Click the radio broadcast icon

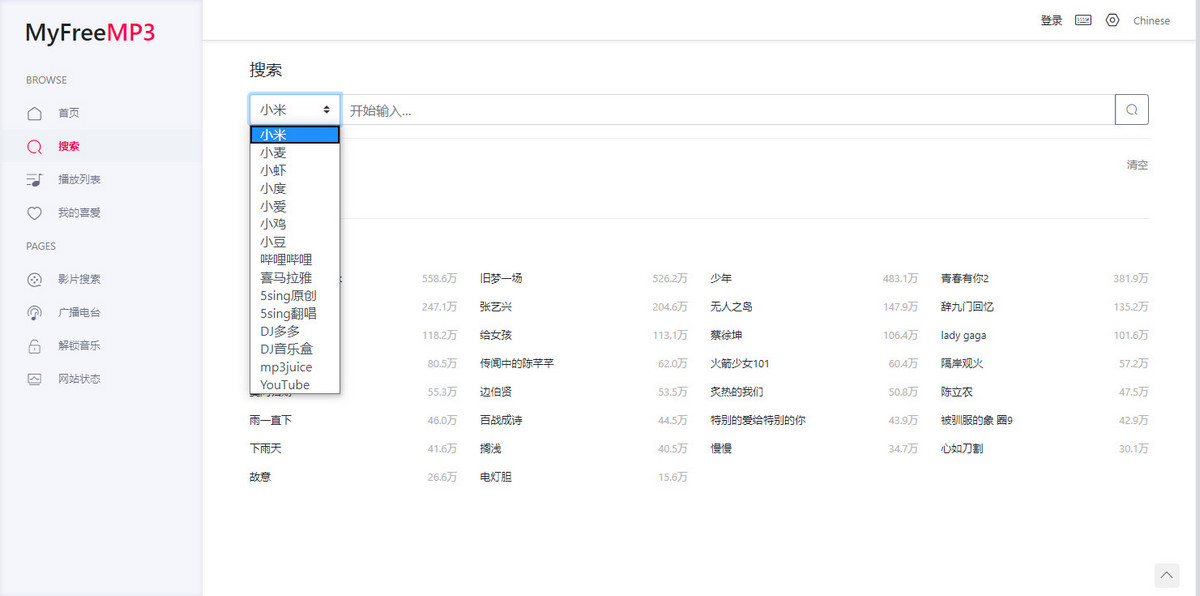click(x=35, y=313)
